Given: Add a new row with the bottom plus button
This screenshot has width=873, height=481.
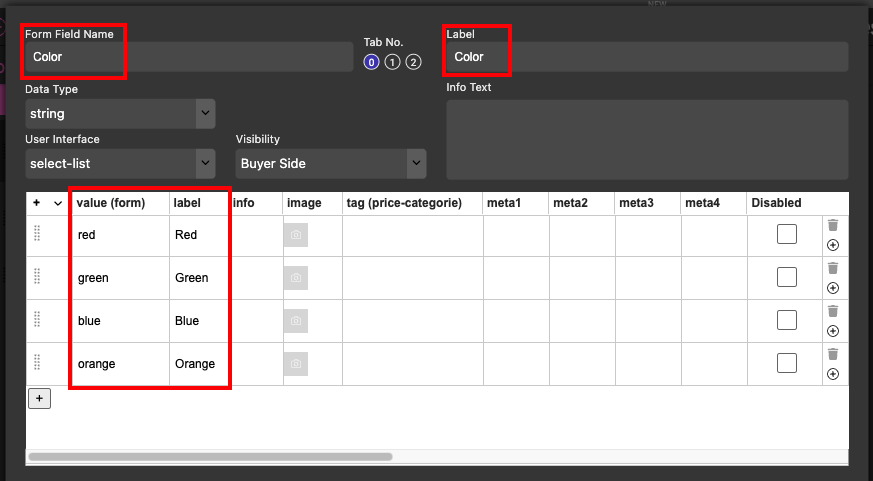Looking at the screenshot, I should (39, 399).
